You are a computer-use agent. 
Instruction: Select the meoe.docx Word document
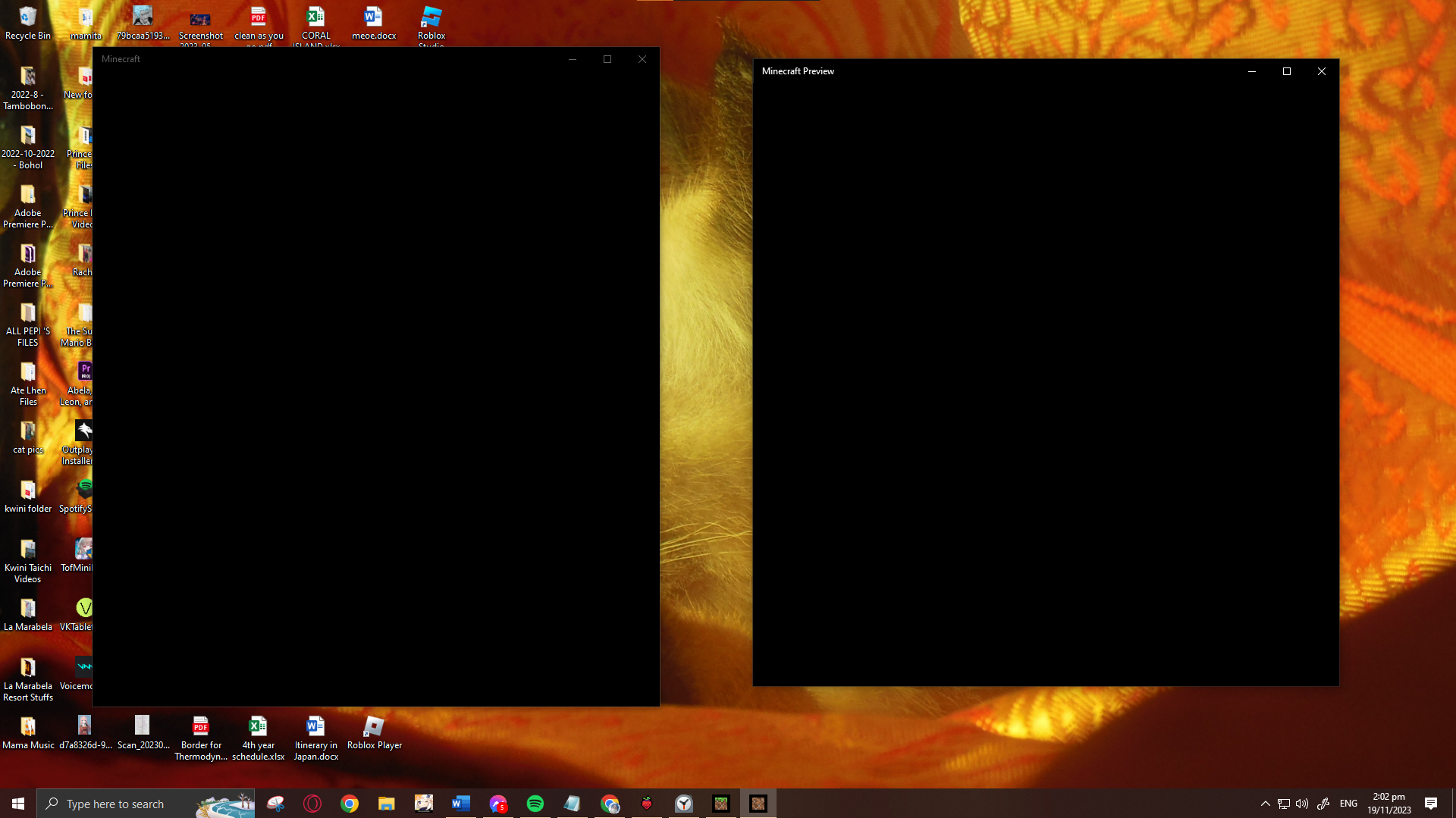pos(374,23)
